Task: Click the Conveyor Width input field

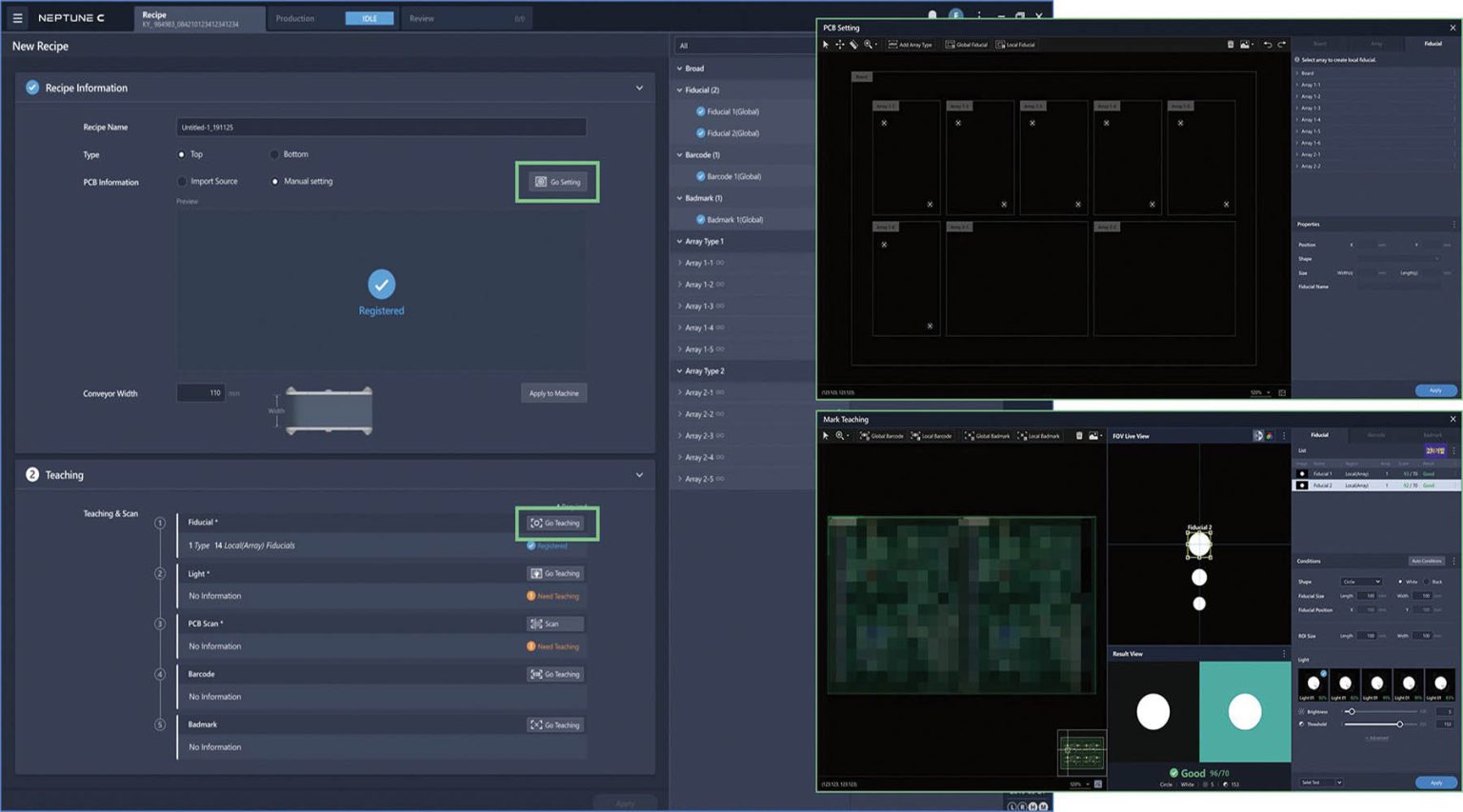Action: (x=200, y=392)
